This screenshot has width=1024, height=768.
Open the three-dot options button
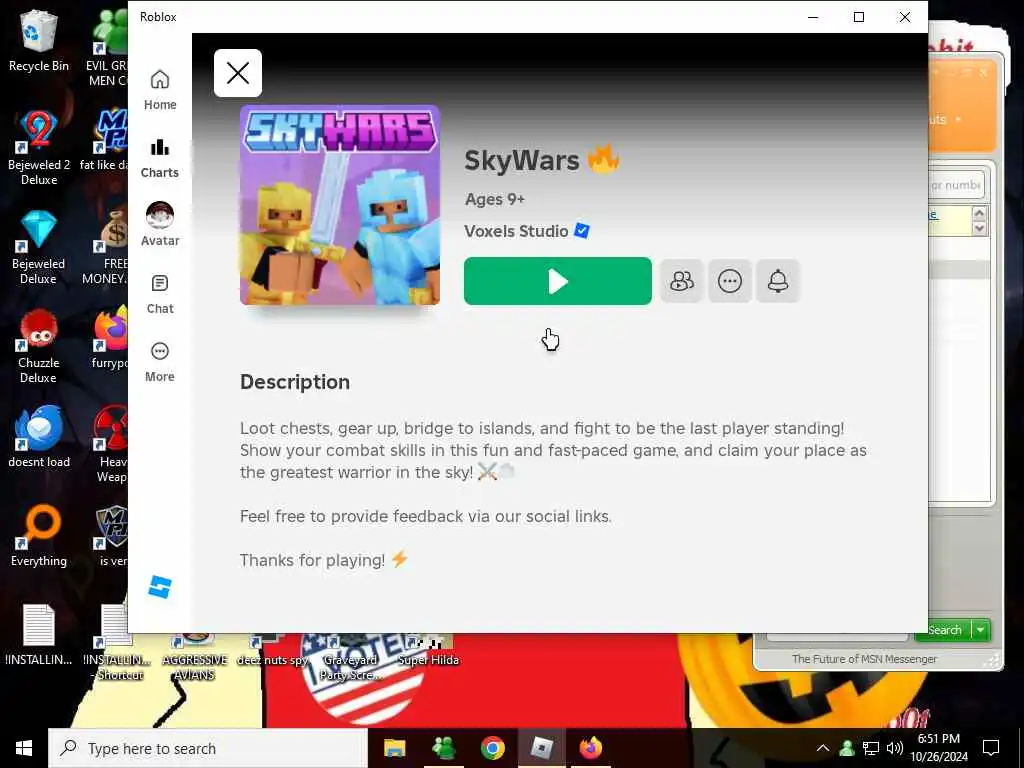(x=729, y=281)
